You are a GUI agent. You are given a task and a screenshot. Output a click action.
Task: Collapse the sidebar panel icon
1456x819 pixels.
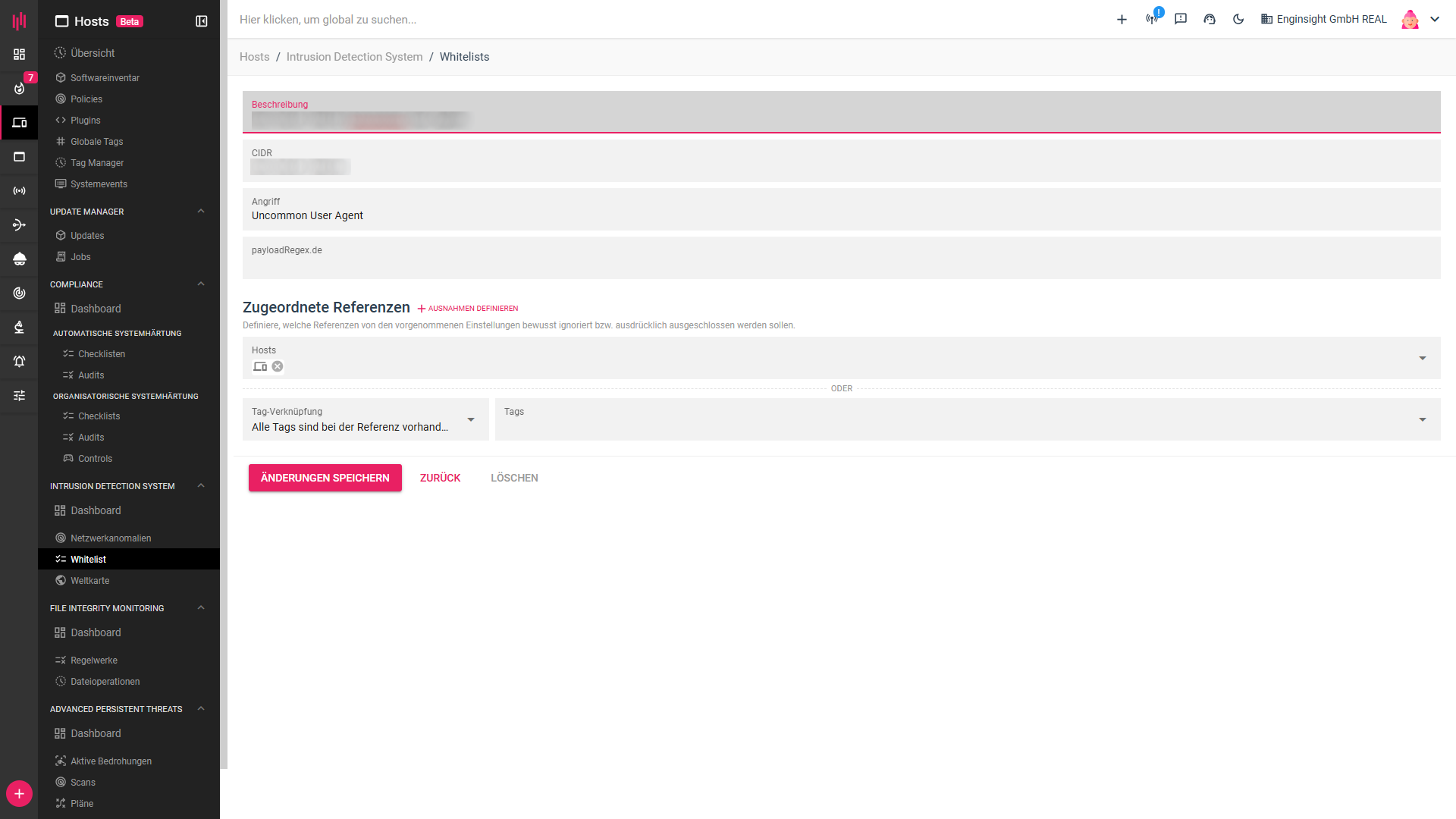click(201, 21)
